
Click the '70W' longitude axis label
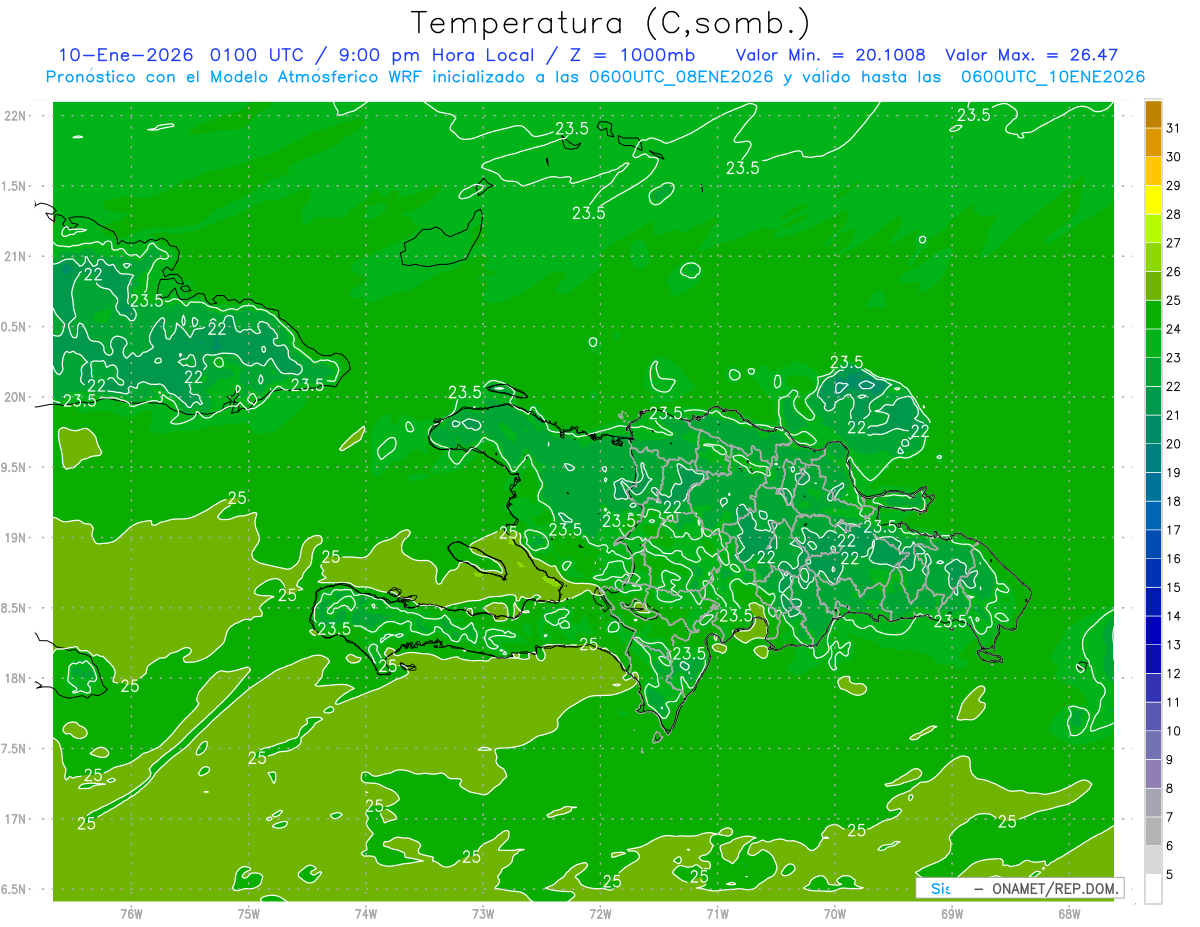click(x=834, y=914)
